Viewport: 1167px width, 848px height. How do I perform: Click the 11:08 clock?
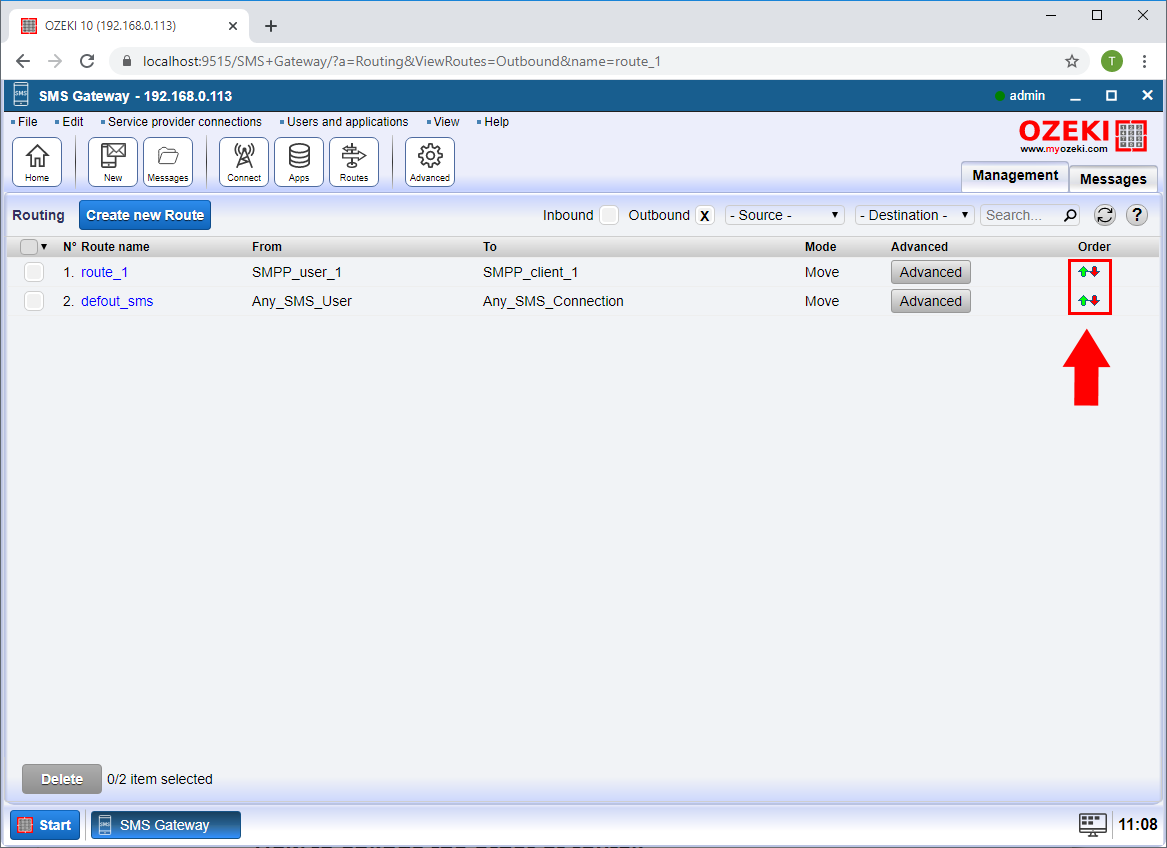pyautogui.click(x=1138, y=824)
